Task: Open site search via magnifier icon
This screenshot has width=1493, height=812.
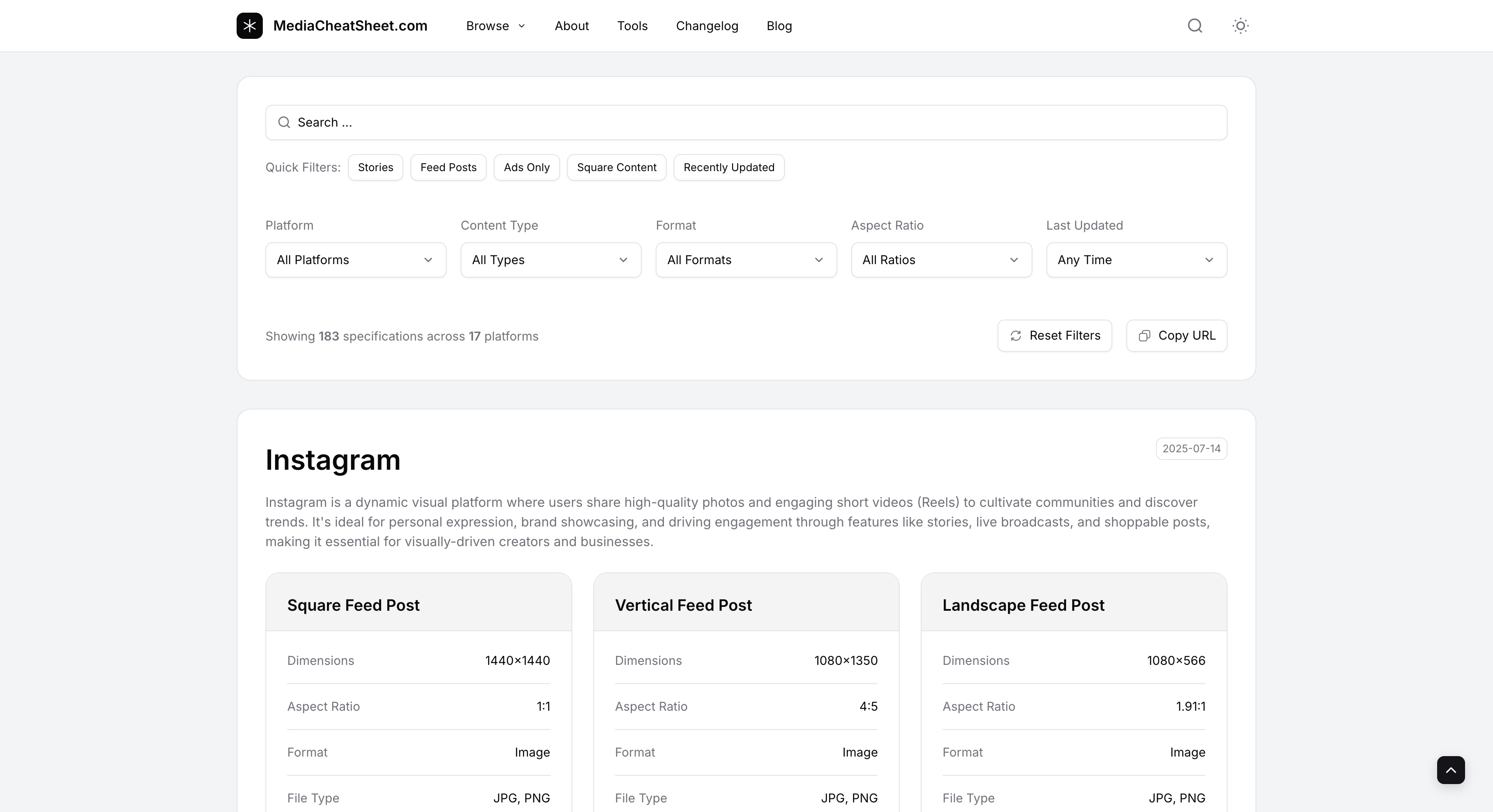Action: click(x=1194, y=25)
